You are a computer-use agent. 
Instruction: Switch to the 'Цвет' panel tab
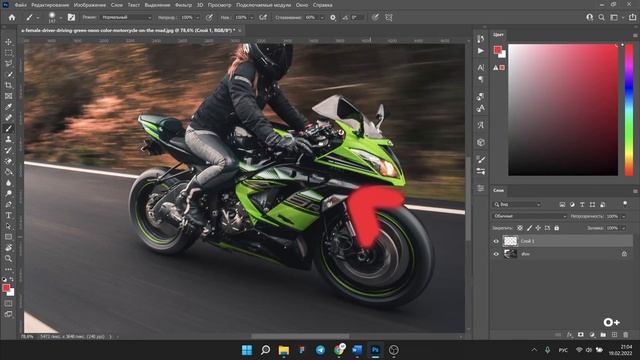tap(498, 35)
